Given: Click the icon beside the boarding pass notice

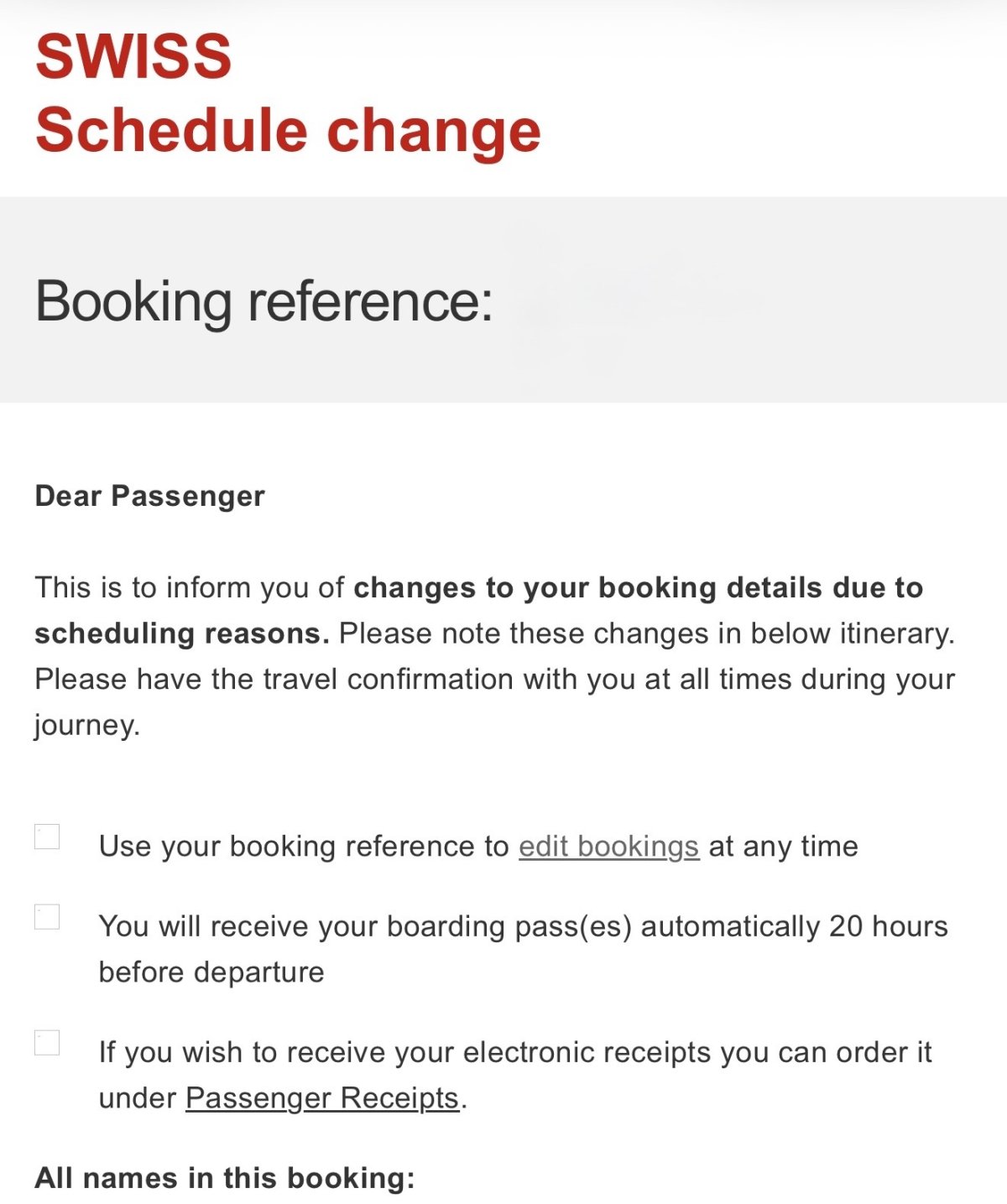Looking at the screenshot, I should 47,916.
